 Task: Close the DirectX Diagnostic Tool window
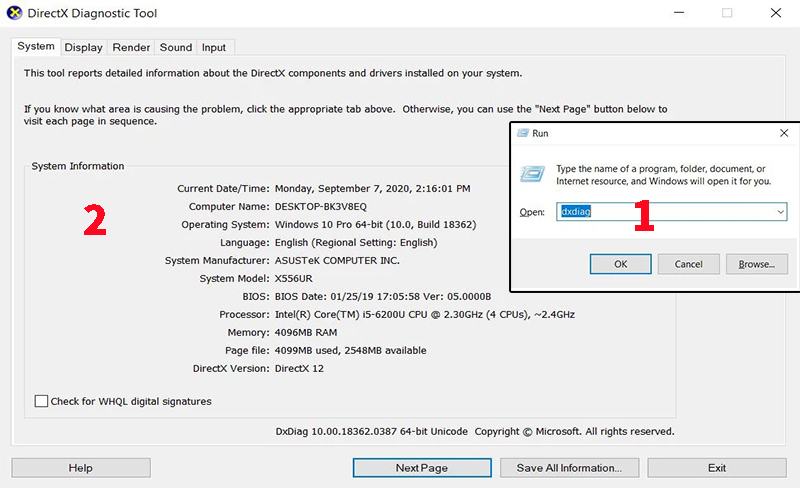(x=776, y=13)
